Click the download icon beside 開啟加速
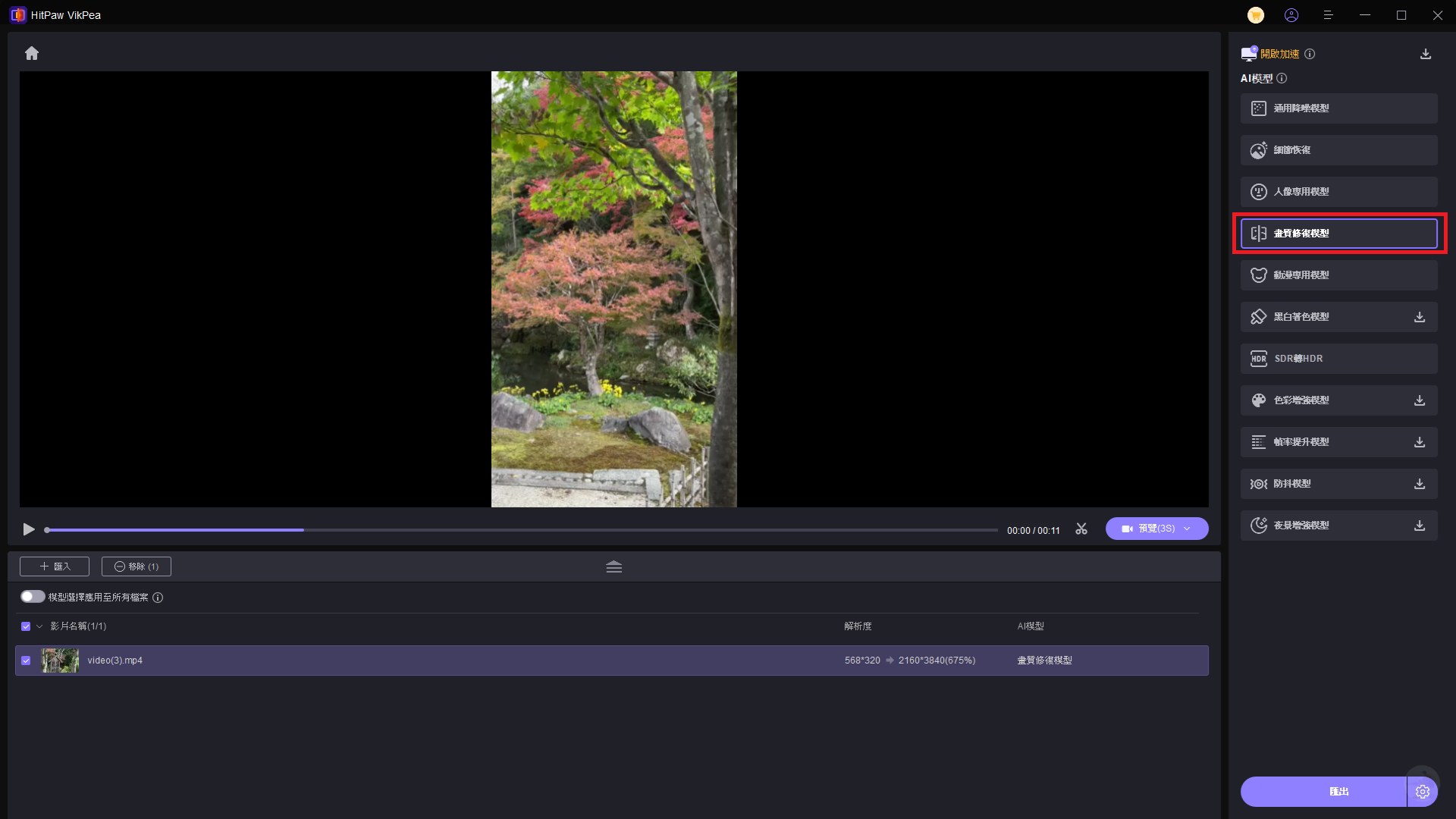The width and height of the screenshot is (1456, 819). [1426, 54]
